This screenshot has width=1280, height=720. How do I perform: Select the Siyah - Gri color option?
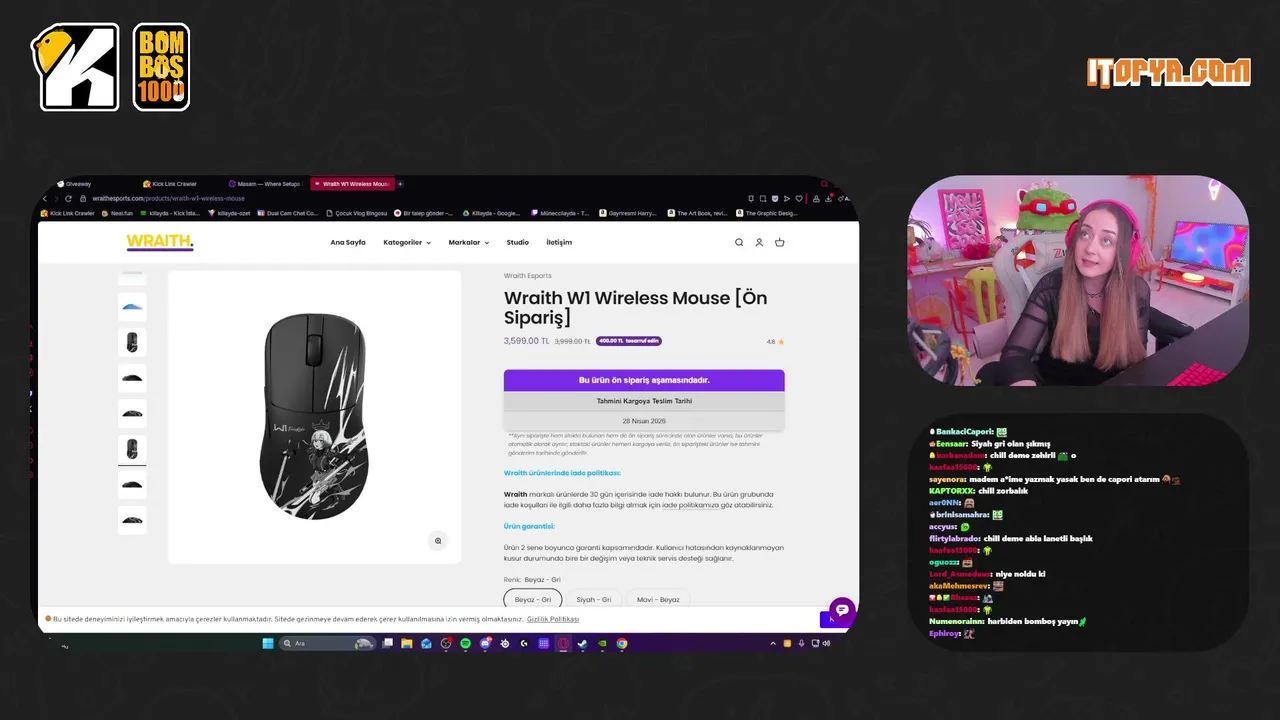(x=594, y=599)
